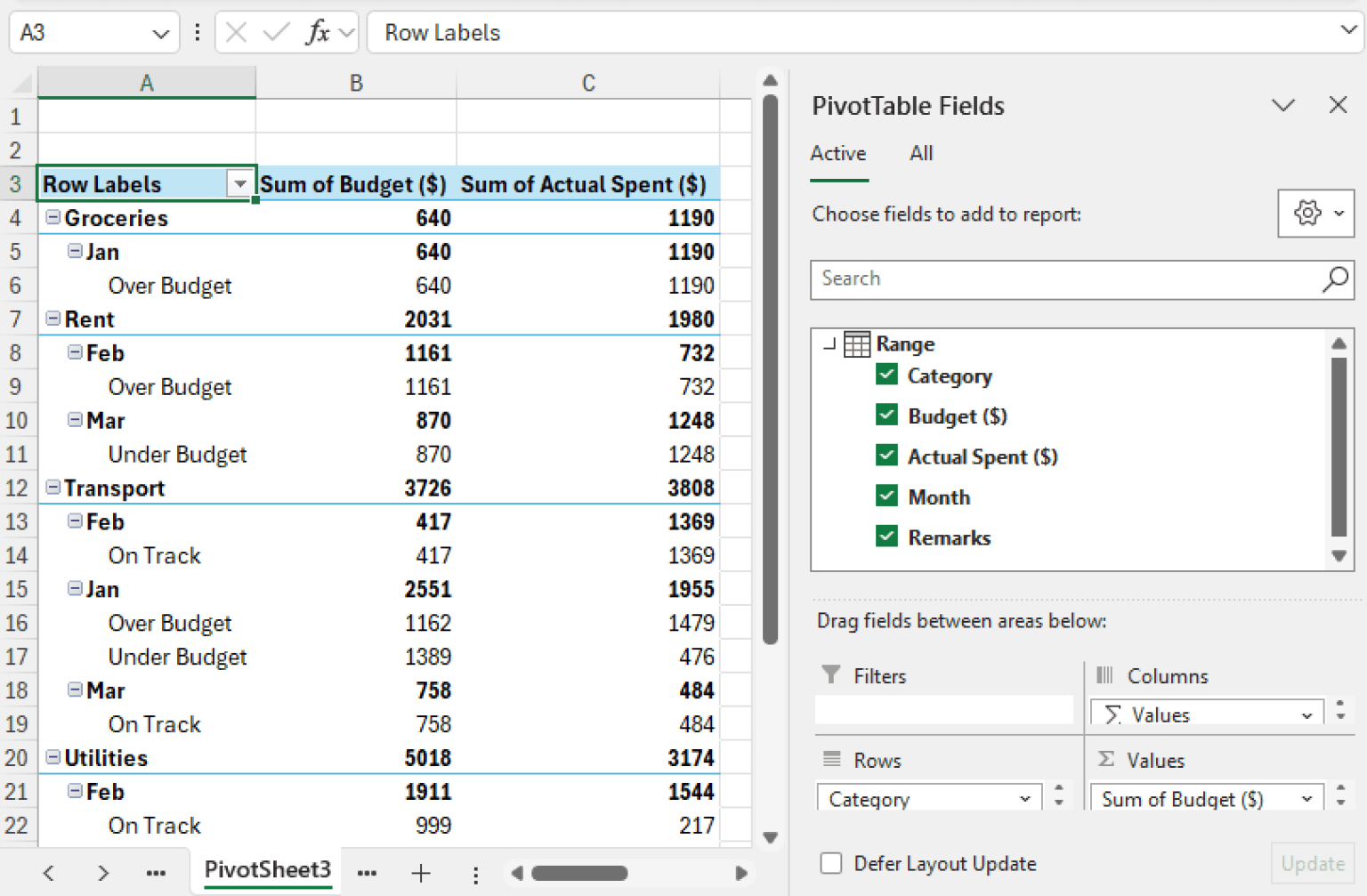Click the search magnifier icon in fields pane
The image size is (1367, 896).
[x=1333, y=279]
